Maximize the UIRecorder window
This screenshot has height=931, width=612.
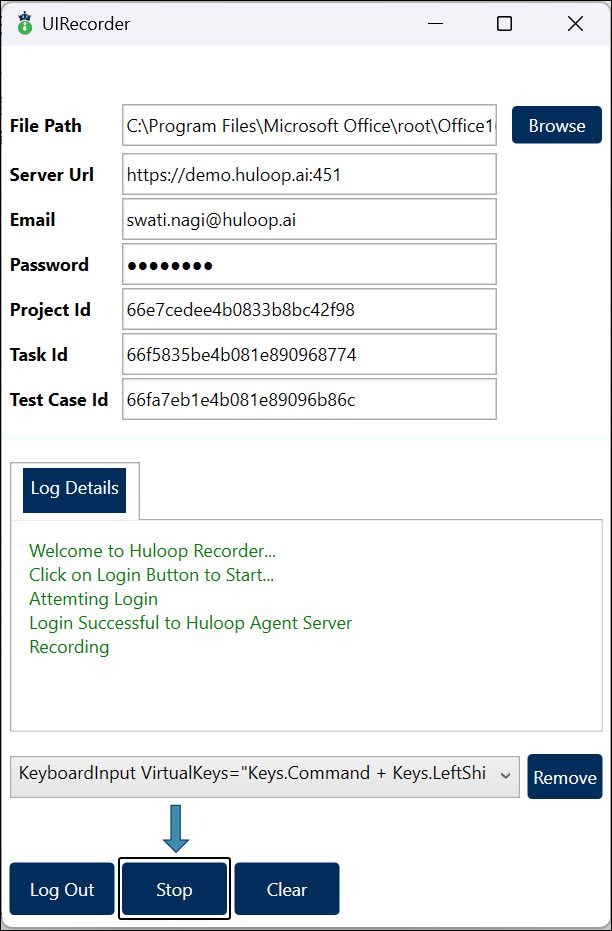(x=505, y=24)
